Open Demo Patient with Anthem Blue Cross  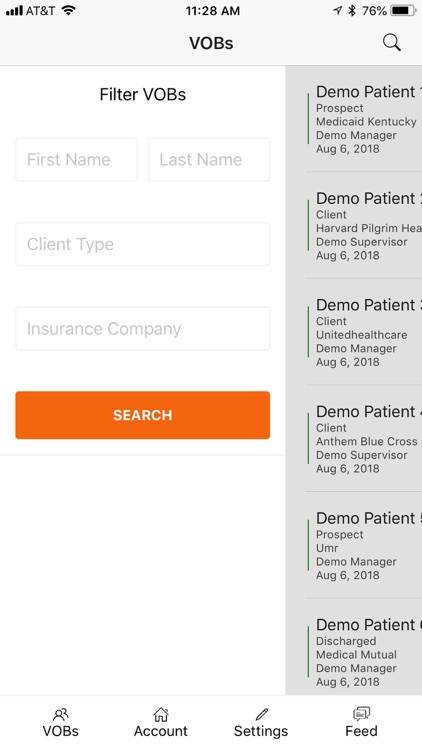click(x=364, y=439)
